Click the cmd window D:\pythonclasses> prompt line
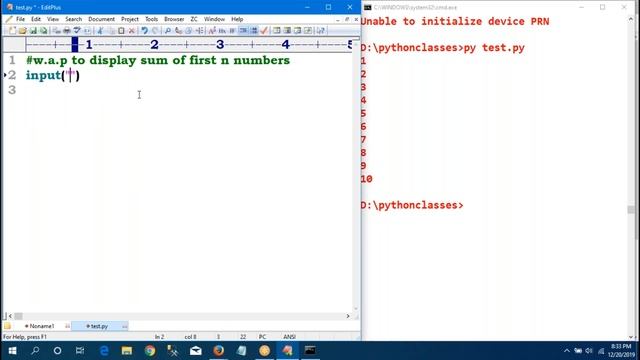This screenshot has height=360, width=640. (x=412, y=205)
